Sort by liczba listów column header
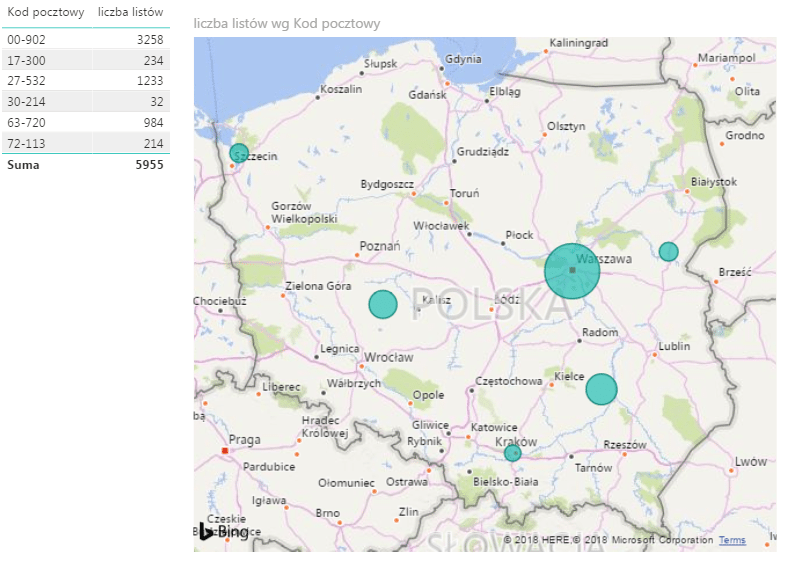 pos(132,14)
